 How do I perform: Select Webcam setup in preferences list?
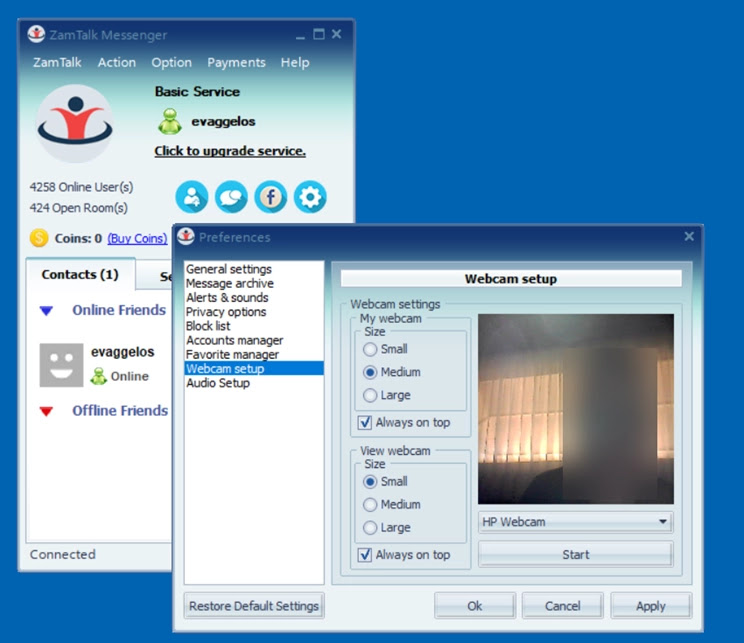(x=254, y=368)
